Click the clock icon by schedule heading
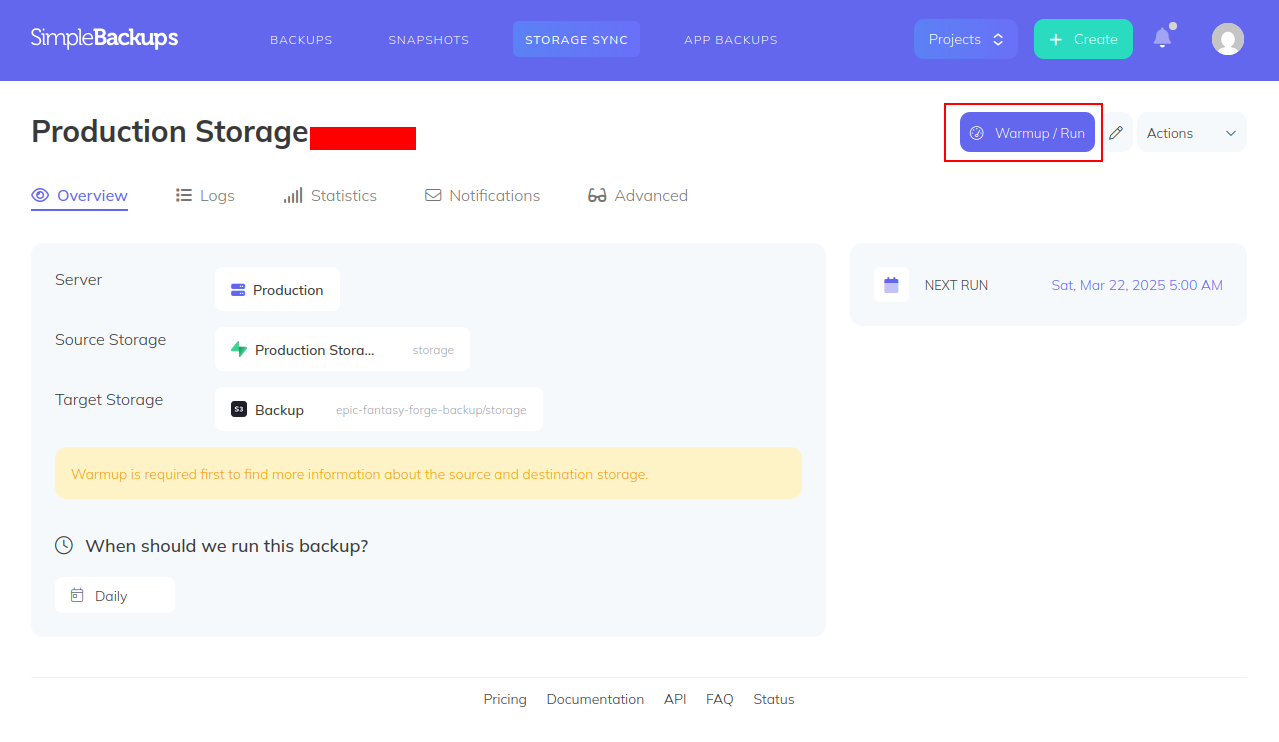 coord(64,545)
